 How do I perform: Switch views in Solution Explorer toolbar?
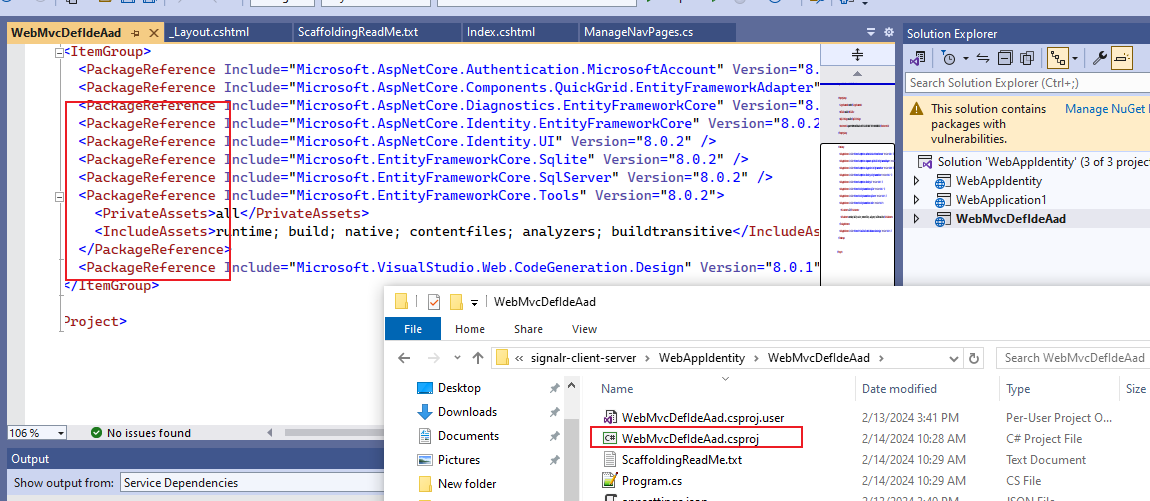pos(918,57)
